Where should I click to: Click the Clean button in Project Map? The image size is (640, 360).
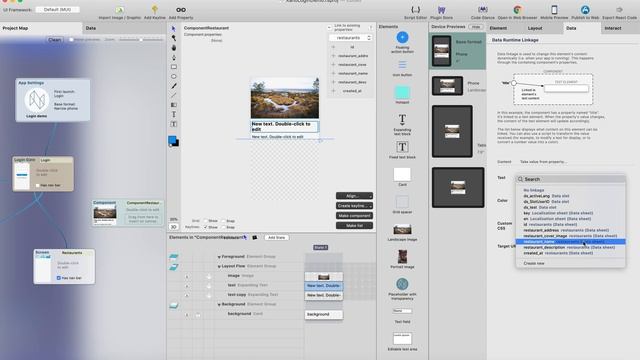pyautogui.click(x=55, y=40)
